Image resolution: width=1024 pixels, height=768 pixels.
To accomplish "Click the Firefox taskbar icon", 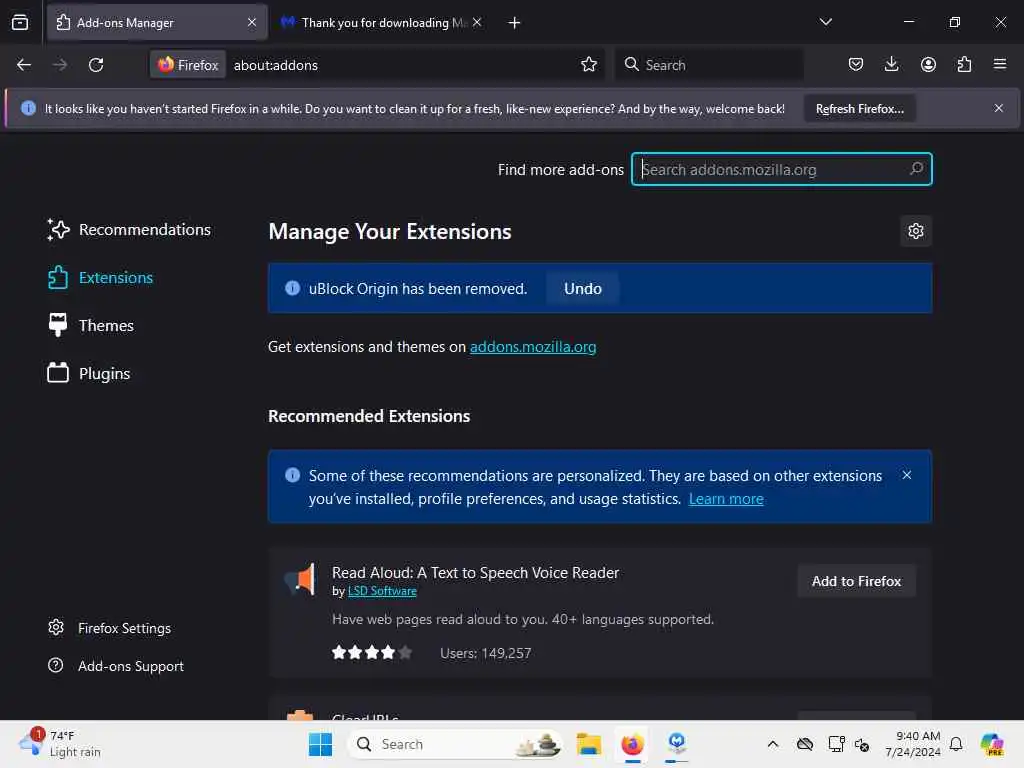I will click(632, 744).
